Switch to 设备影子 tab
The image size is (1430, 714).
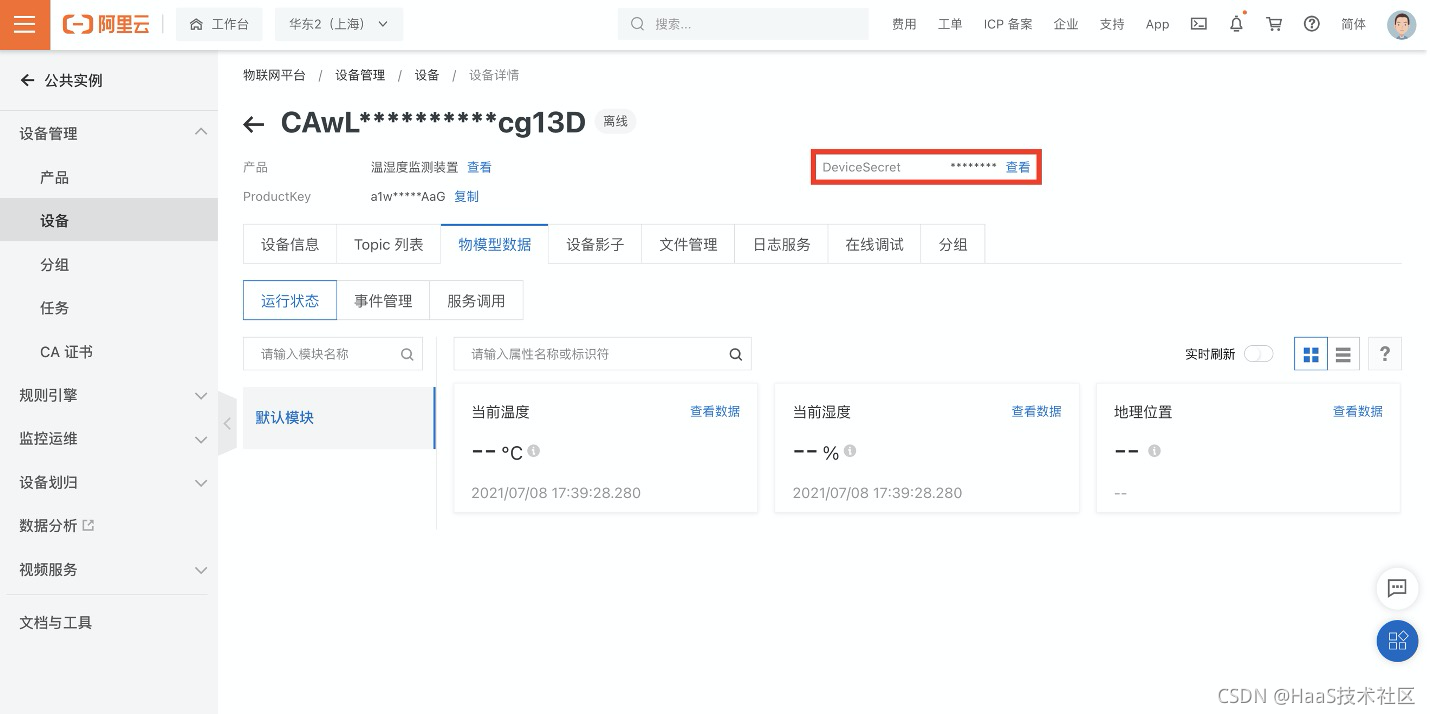point(595,244)
